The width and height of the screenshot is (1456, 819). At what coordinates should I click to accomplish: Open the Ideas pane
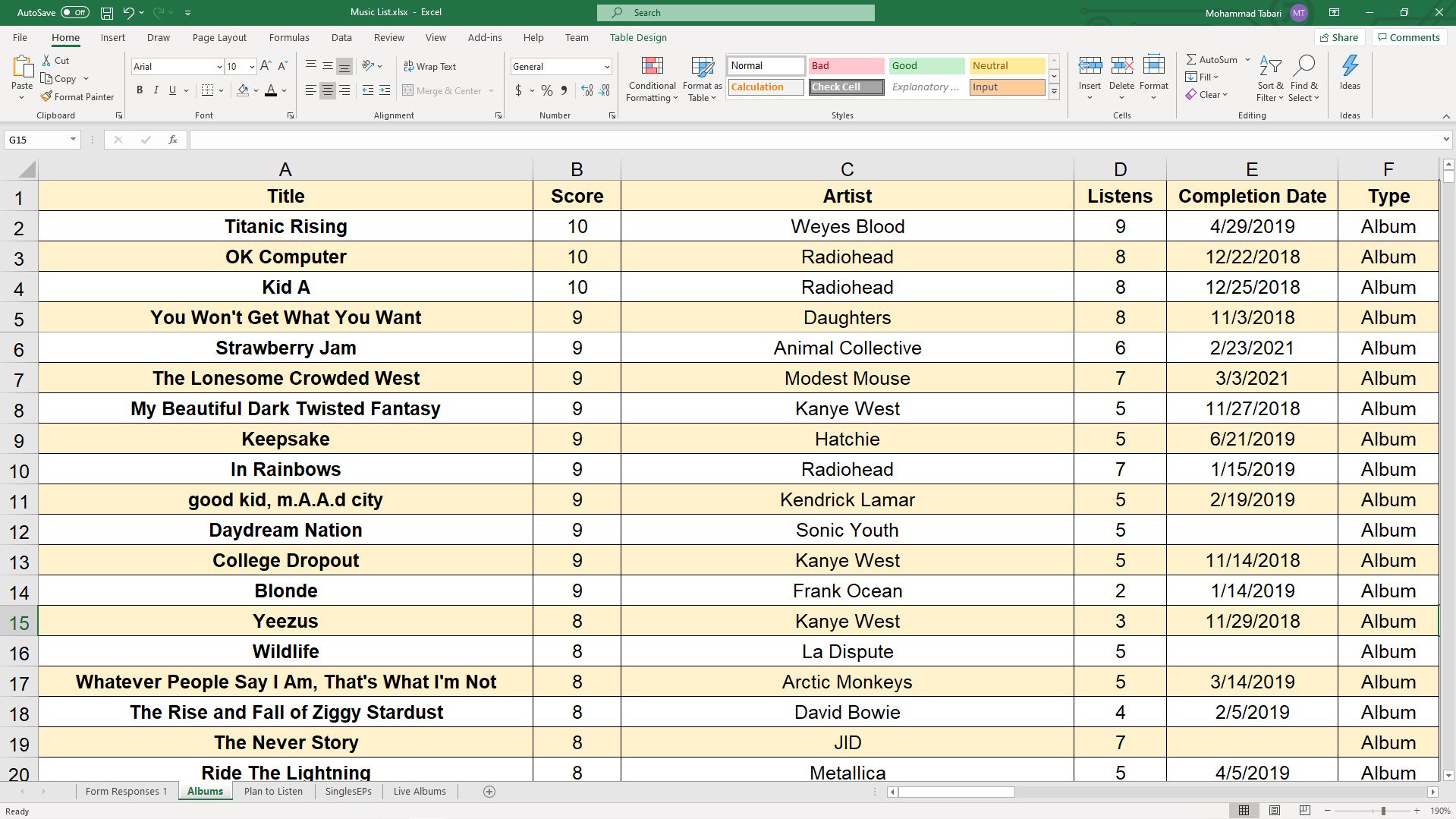tap(1350, 76)
